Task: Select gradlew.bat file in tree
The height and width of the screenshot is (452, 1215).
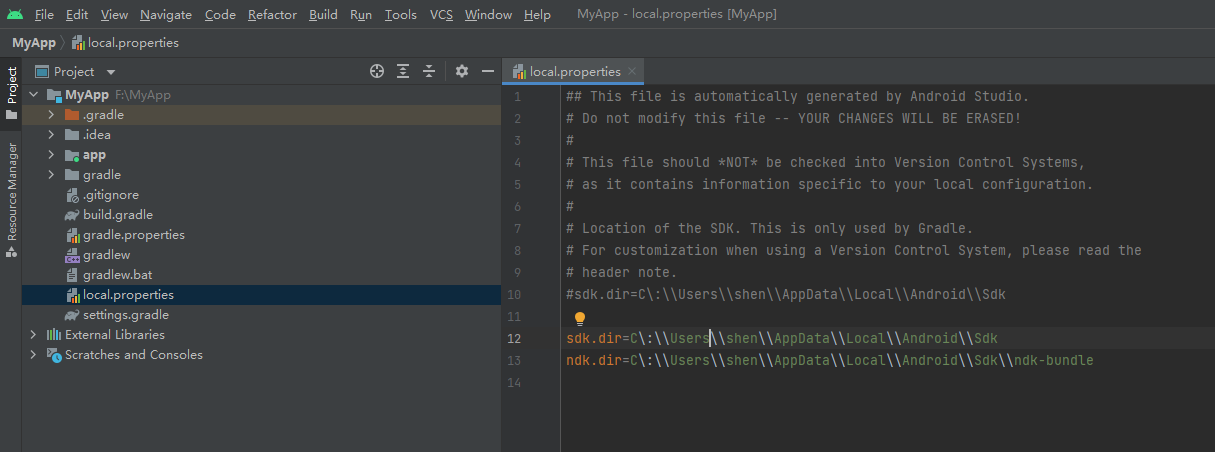Action: point(261,275)
